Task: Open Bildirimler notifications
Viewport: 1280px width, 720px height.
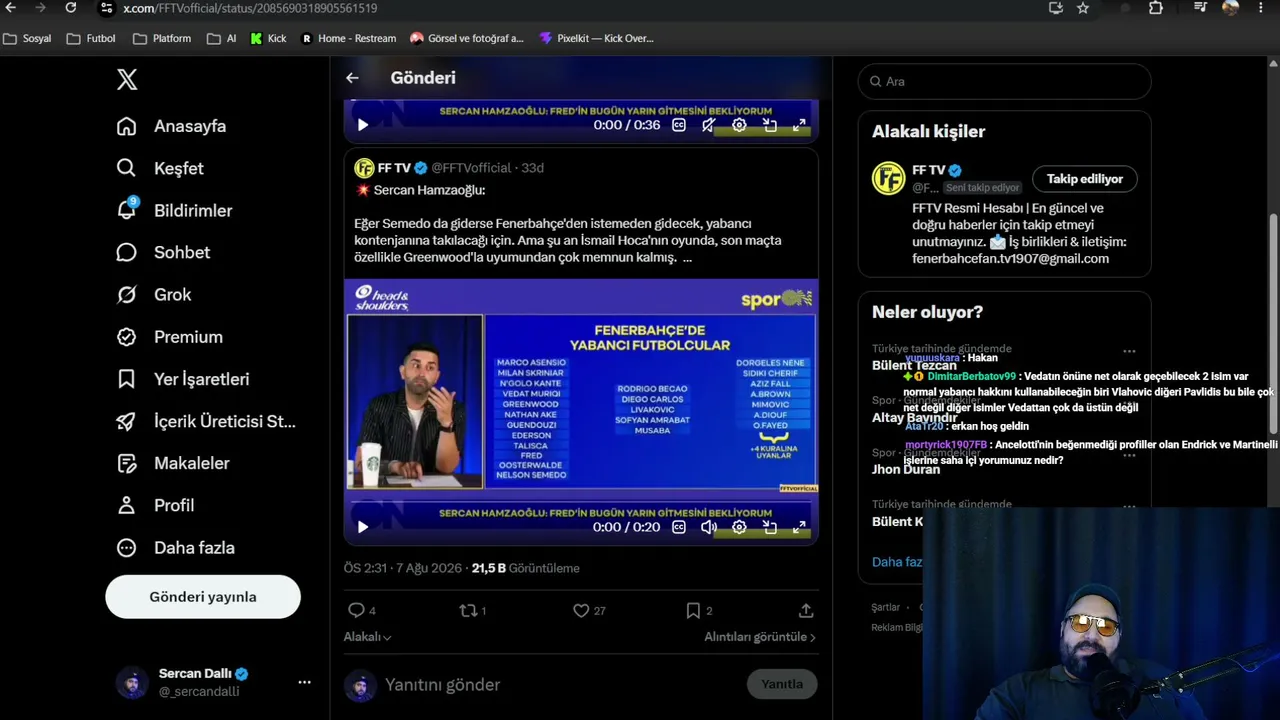Action: tap(174, 210)
